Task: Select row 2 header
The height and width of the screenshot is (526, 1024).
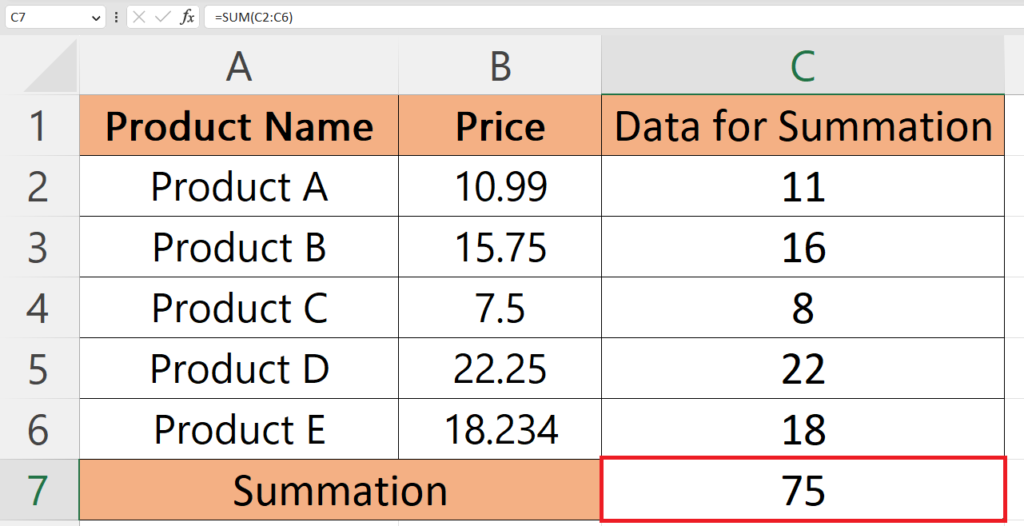Action: pos(39,186)
